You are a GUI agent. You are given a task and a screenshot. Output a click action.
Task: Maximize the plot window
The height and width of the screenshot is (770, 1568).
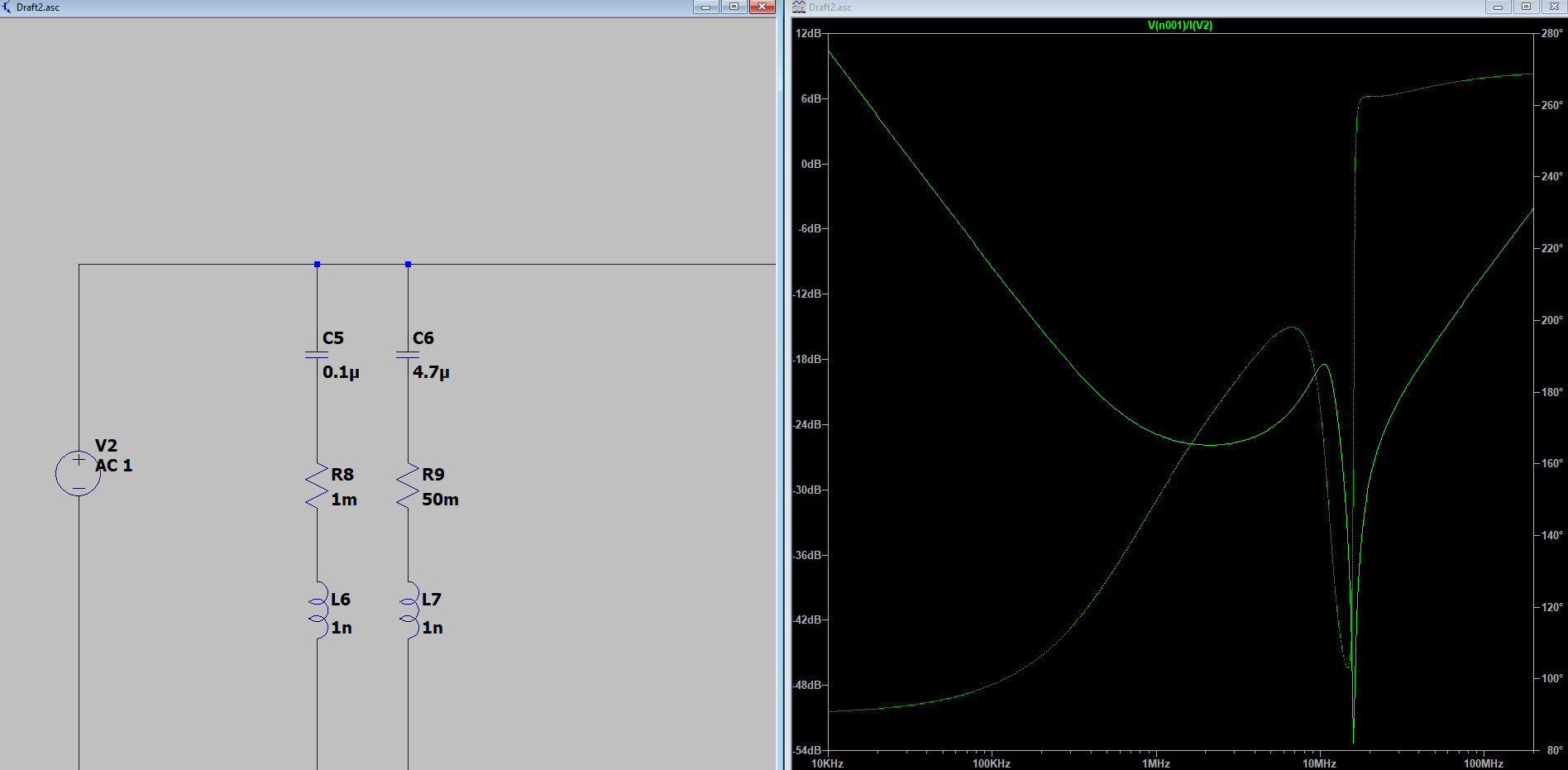1527,7
